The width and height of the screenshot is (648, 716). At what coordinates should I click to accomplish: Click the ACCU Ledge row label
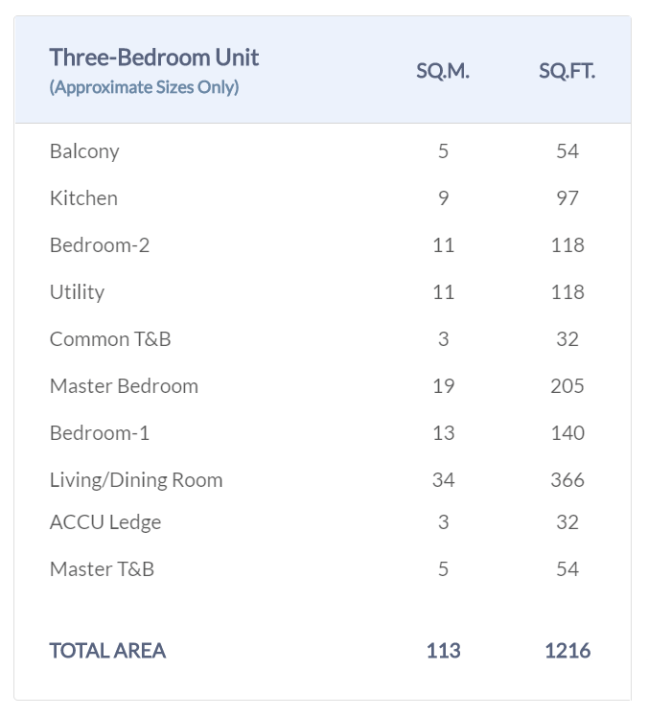tap(105, 522)
